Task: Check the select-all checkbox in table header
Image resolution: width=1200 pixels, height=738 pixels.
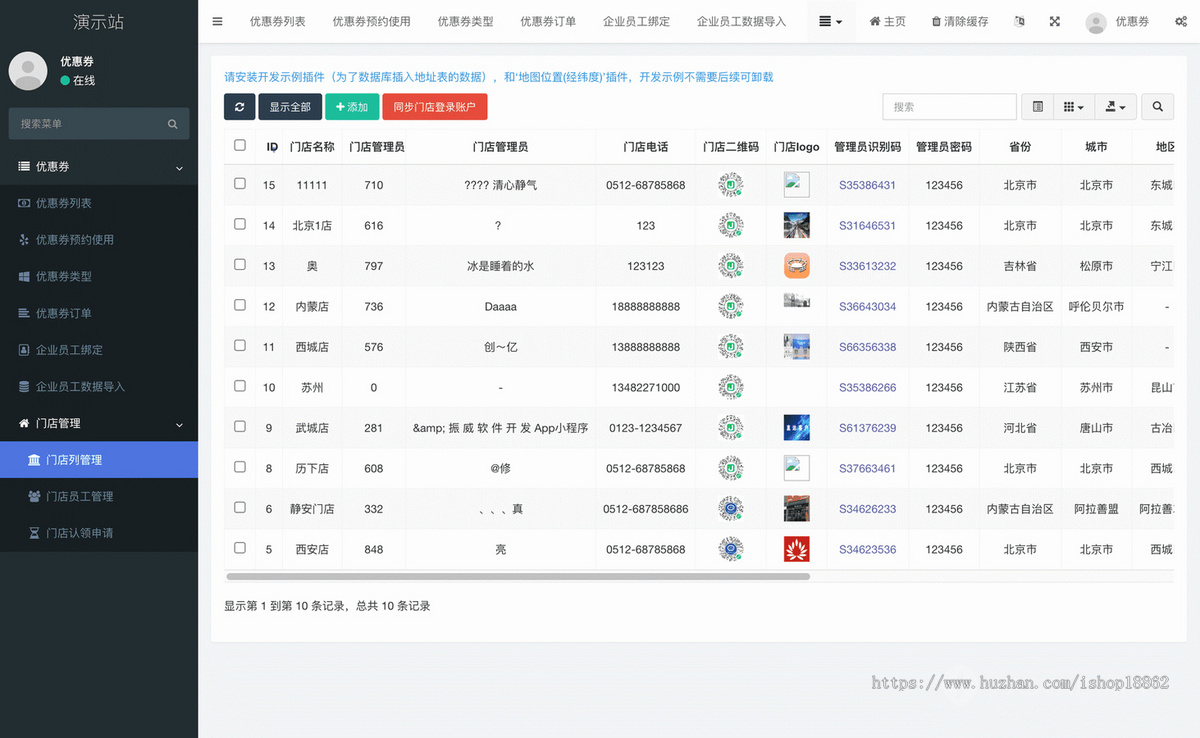Action: 240,145
